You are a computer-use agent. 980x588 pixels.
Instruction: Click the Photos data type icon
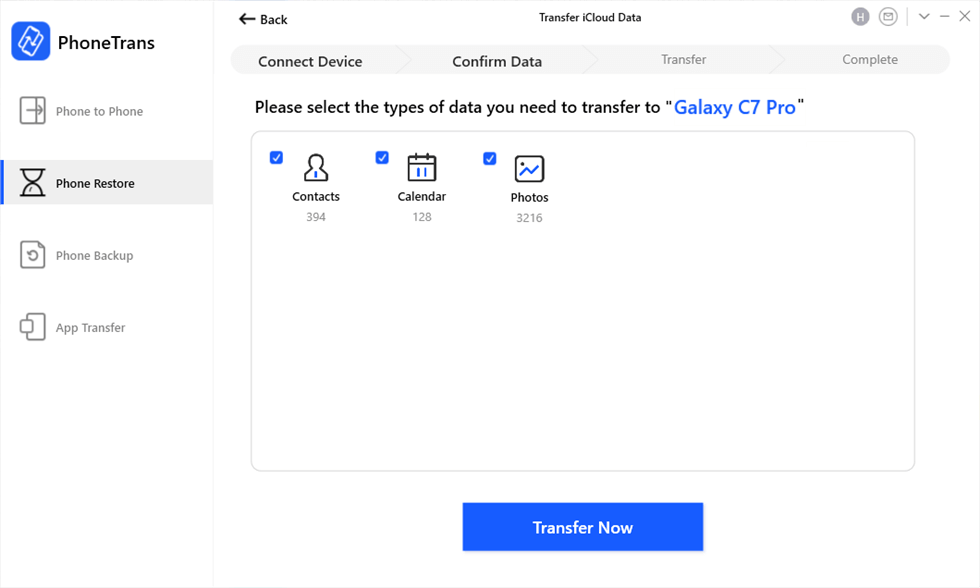(x=529, y=168)
